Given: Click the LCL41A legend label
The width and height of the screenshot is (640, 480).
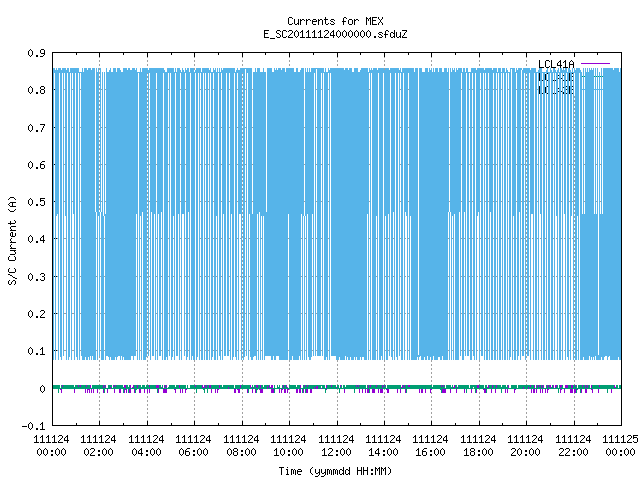Looking at the screenshot, I should (556, 64).
